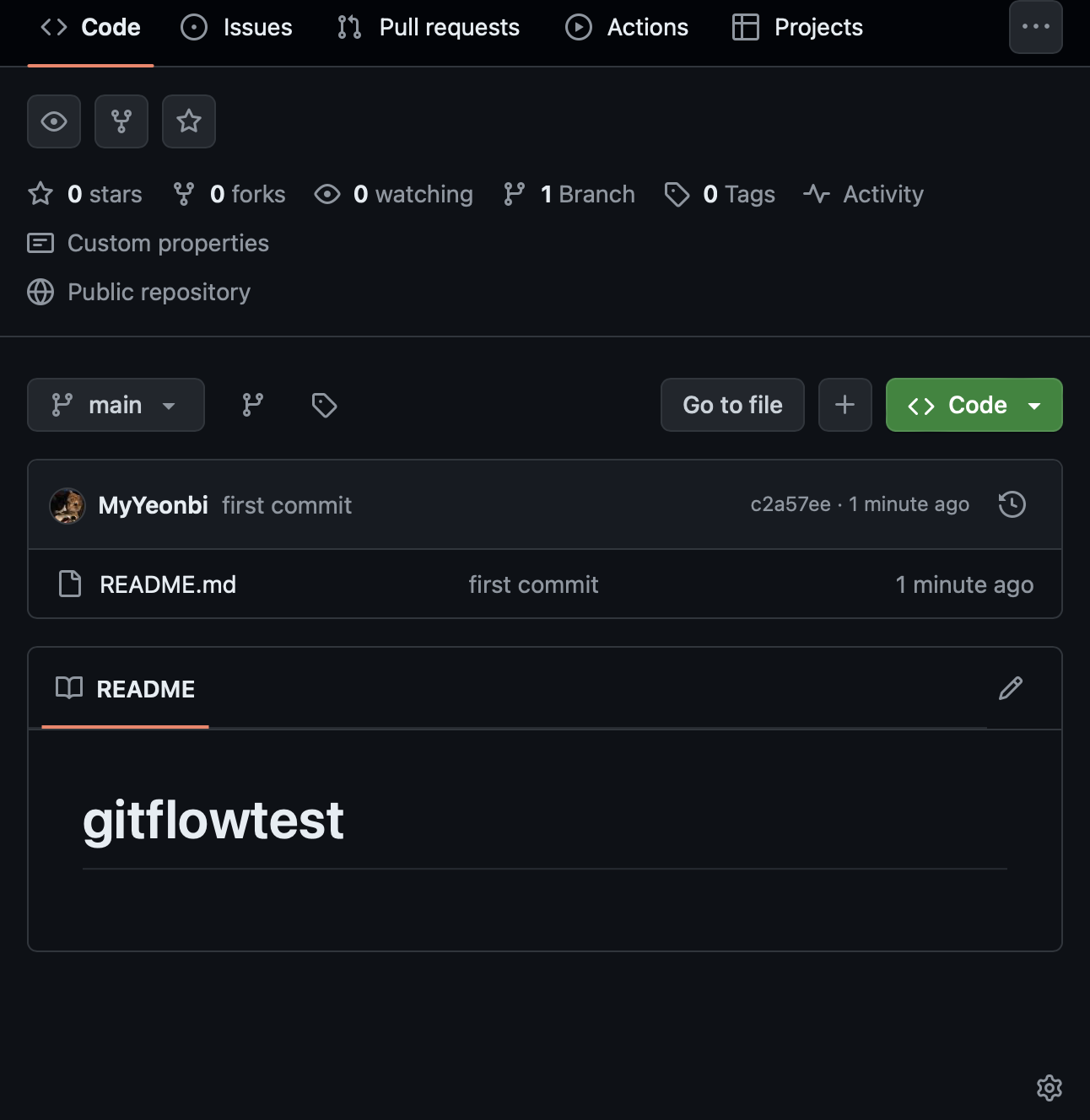View tags icon beside branch icon
The width and height of the screenshot is (1090, 1120).
[324, 405]
